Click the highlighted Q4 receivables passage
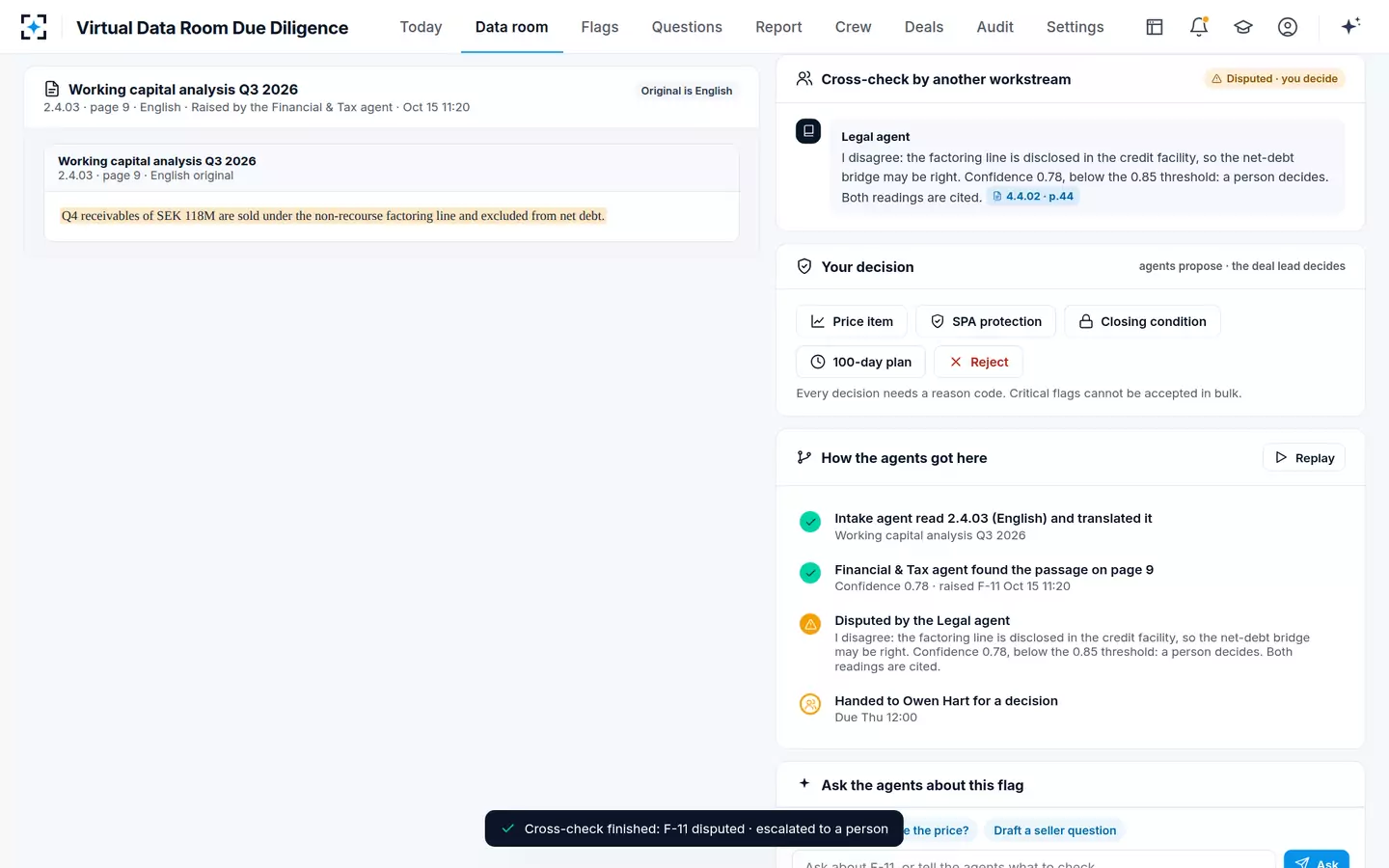The height and width of the screenshot is (868, 1389). click(333, 216)
